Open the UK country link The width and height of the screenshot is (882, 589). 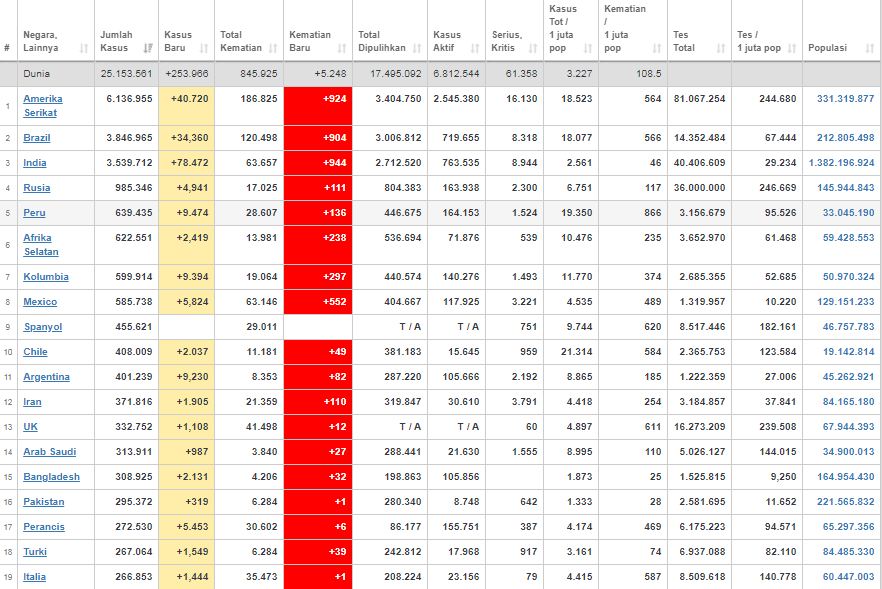tap(30, 427)
